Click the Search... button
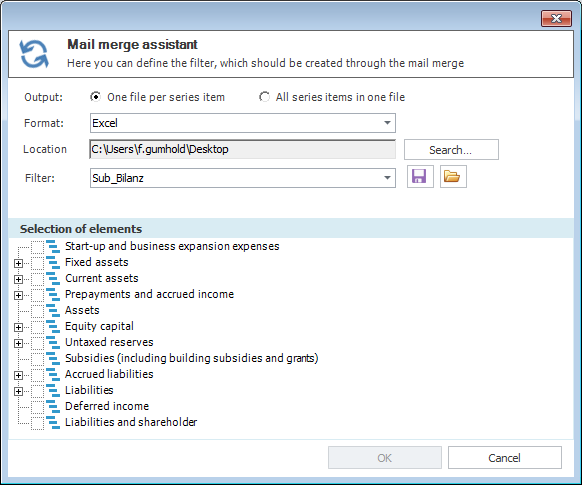Image resolution: width=582 pixels, height=485 pixels. pos(451,150)
